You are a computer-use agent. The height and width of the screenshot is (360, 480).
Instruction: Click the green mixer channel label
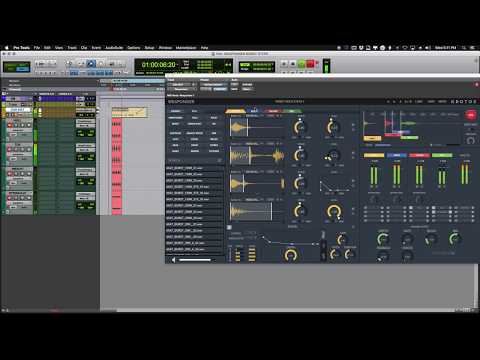(x=442, y=155)
